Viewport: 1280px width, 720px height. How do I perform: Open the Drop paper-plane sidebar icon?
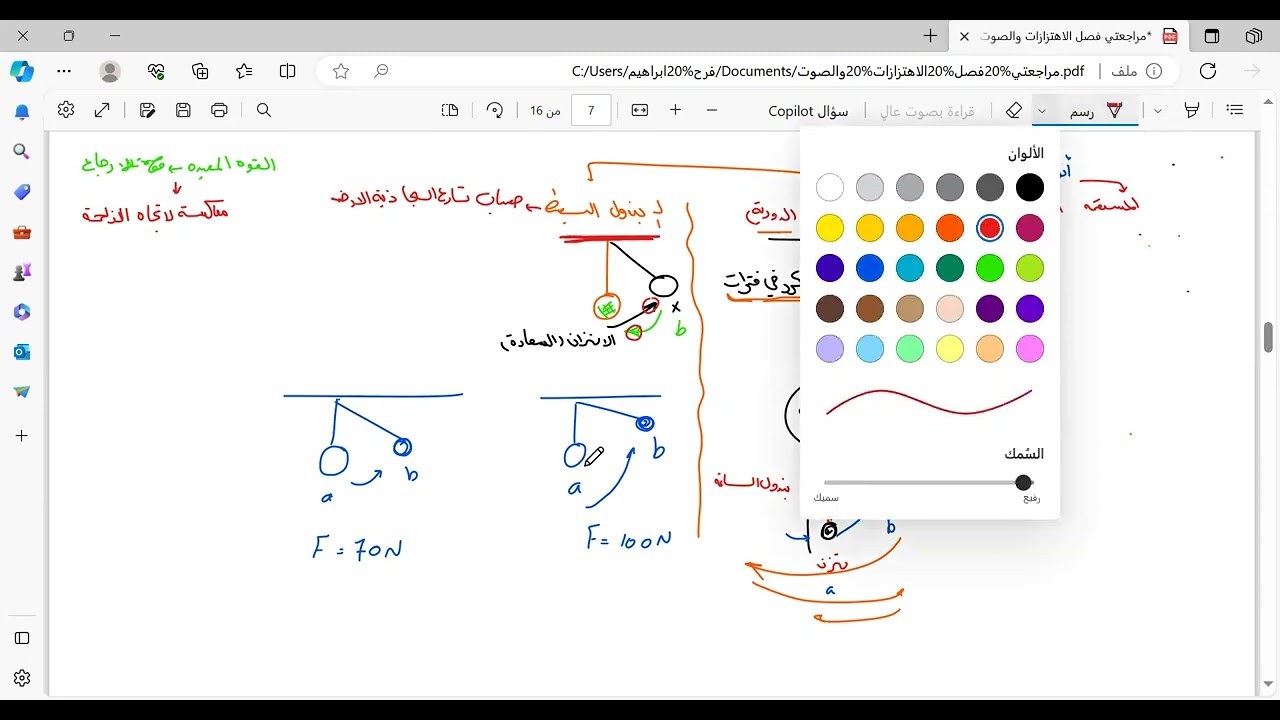22,392
